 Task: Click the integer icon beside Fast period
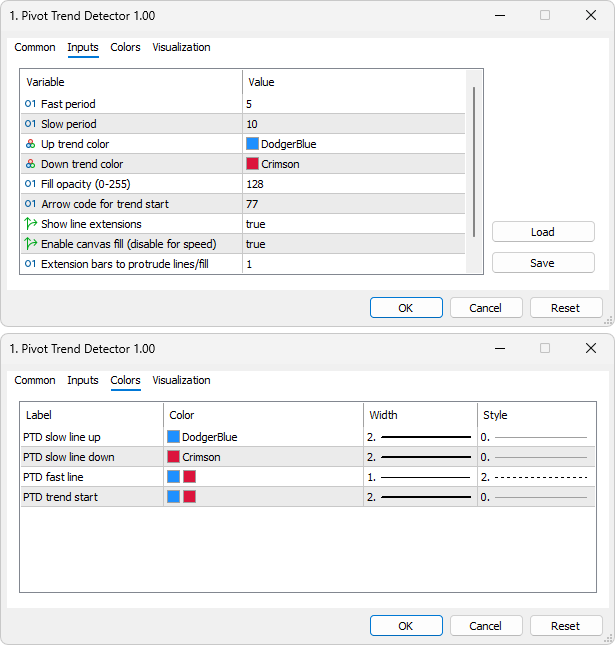click(x=30, y=104)
